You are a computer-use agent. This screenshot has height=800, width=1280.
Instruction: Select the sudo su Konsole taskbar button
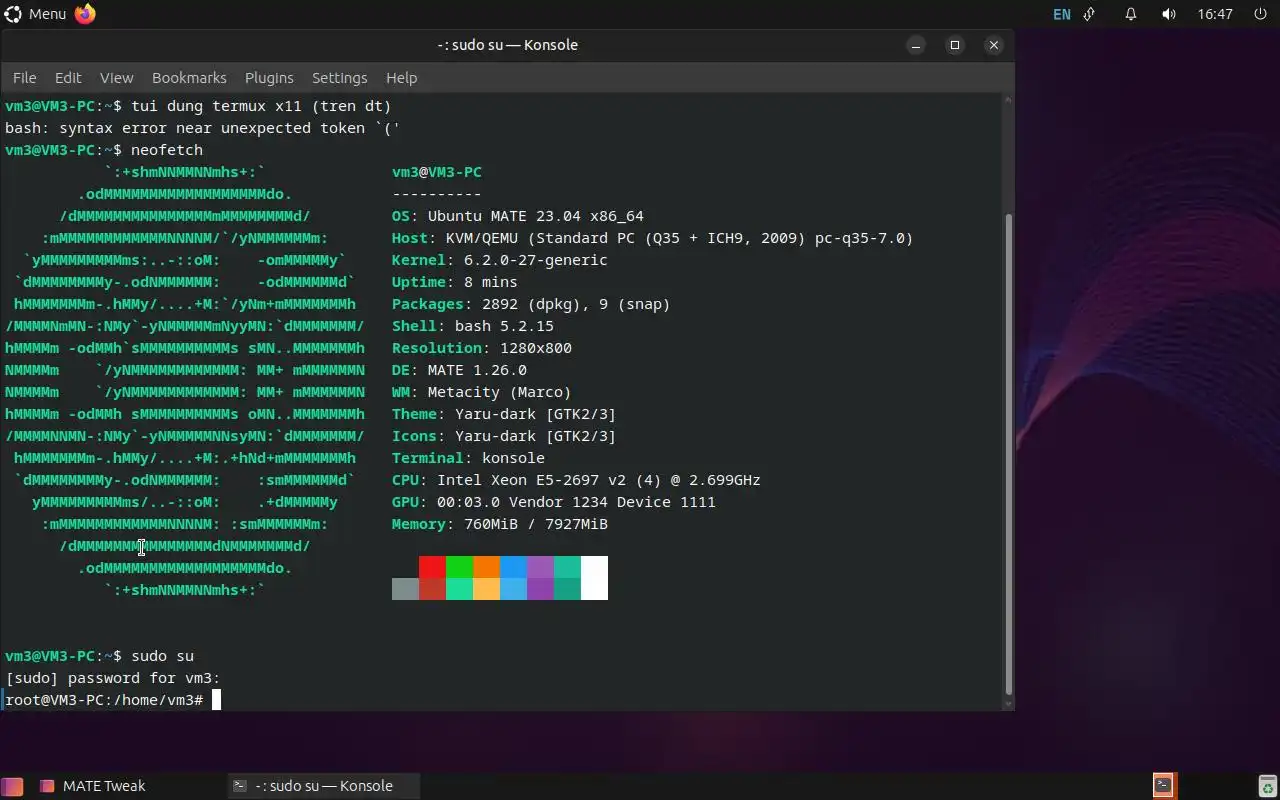[322, 786]
